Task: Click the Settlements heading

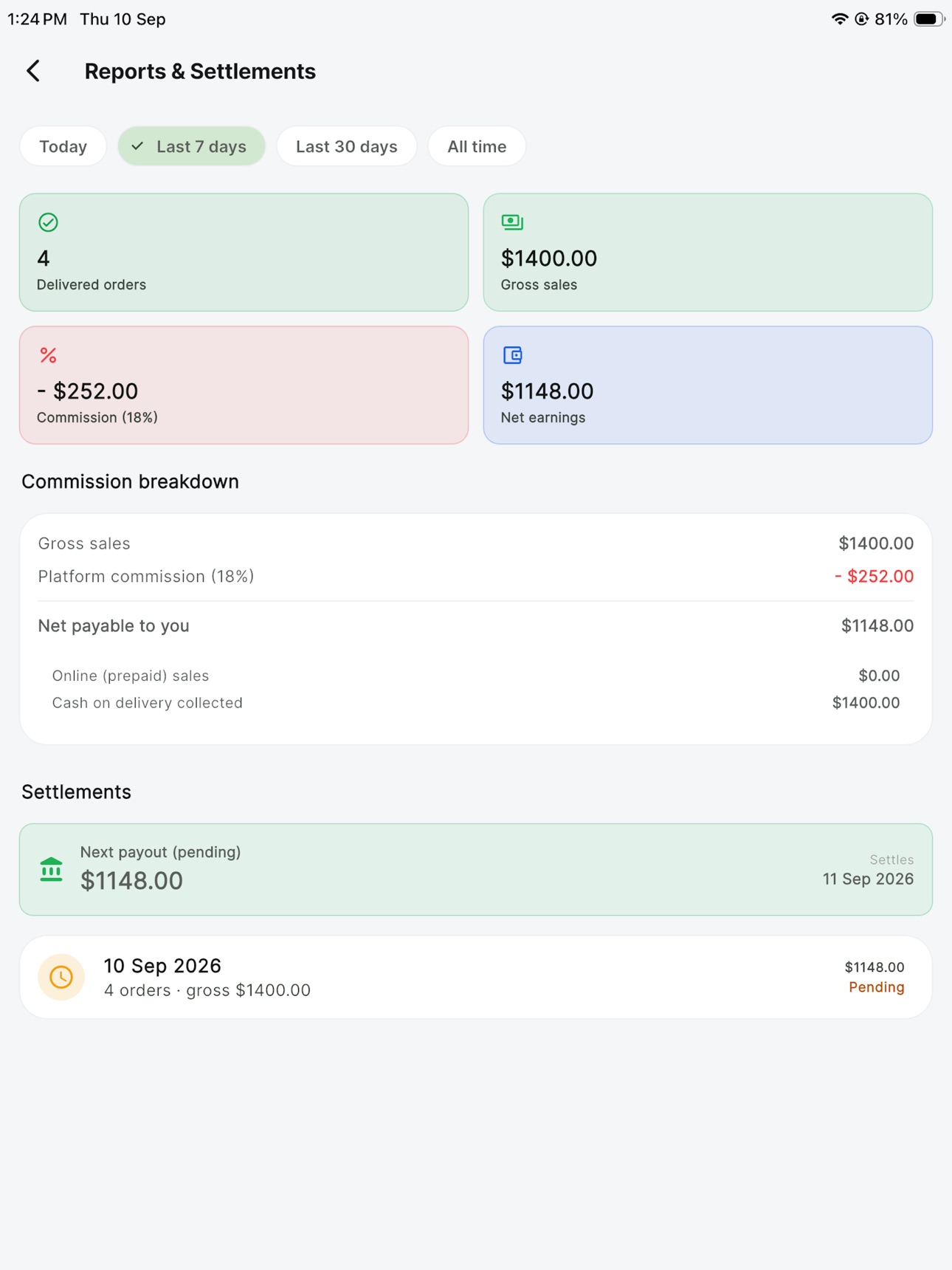Action: click(x=77, y=792)
